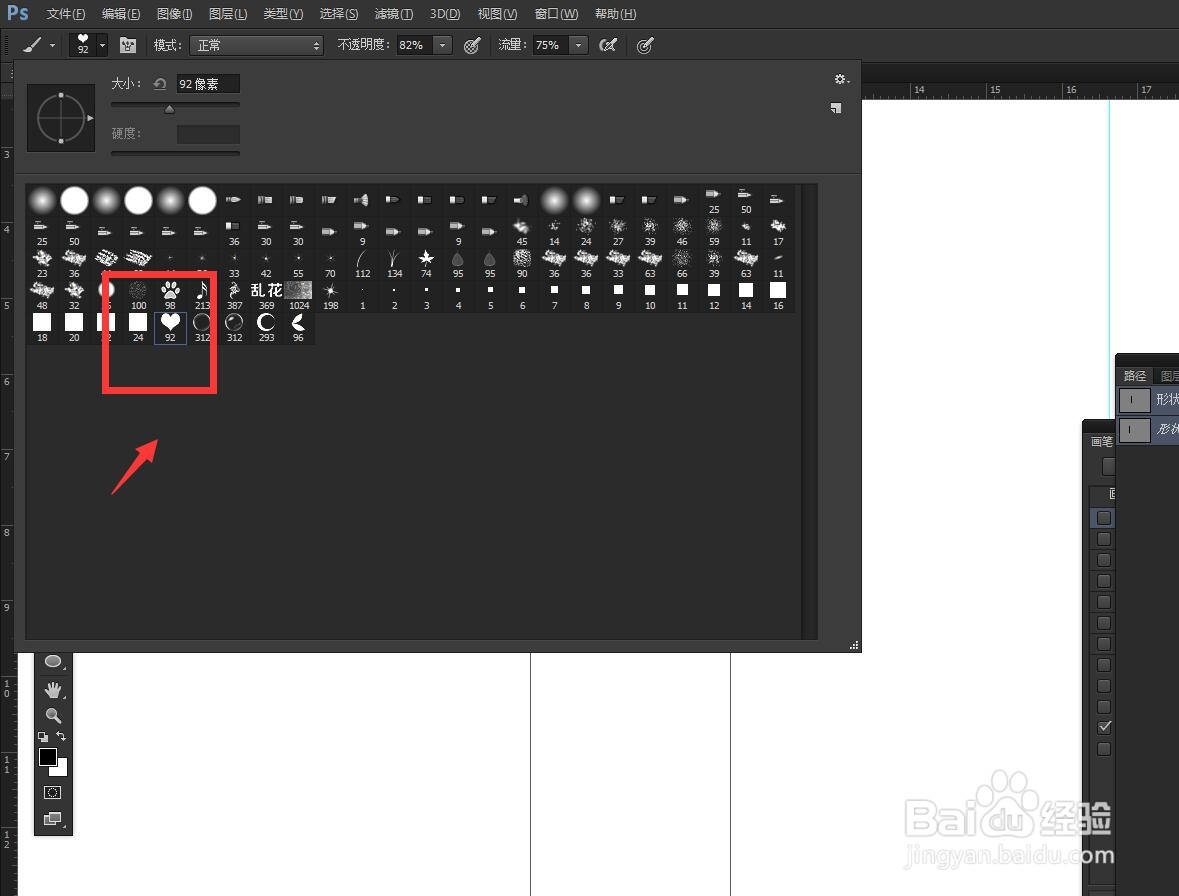This screenshot has height=896, width=1179.
Task: Tick the checkbox in highlighted Brush panel row
Action: coord(1104,518)
